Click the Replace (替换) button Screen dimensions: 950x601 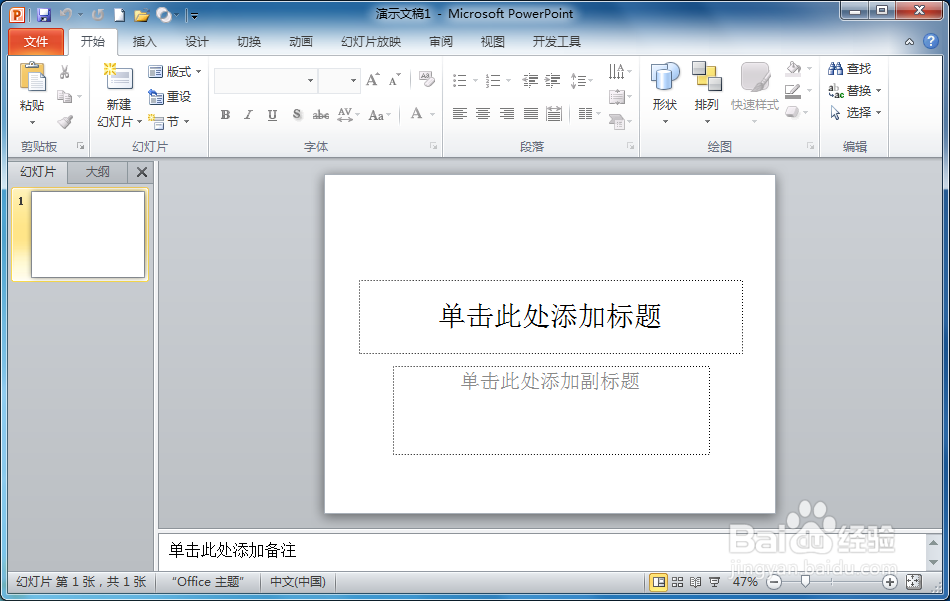point(855,91)
